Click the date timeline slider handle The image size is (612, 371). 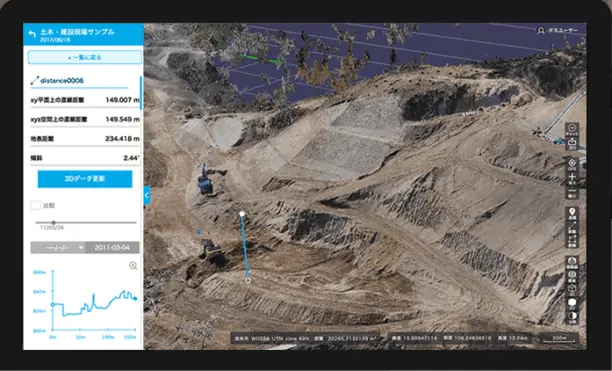pyautogui.click(x=53, y=222)
